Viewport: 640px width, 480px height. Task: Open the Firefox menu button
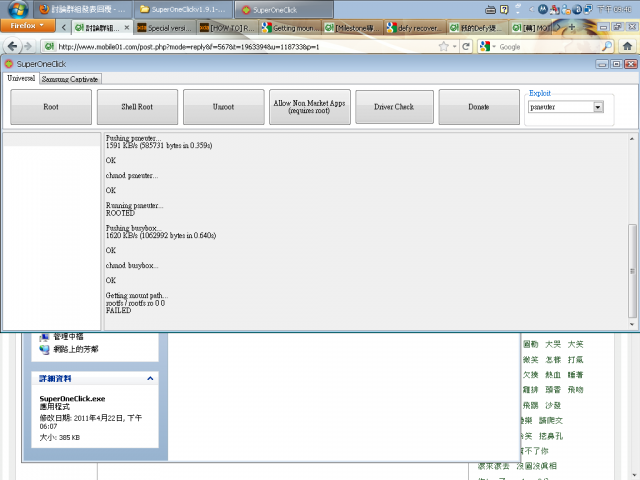pos(27,26)
